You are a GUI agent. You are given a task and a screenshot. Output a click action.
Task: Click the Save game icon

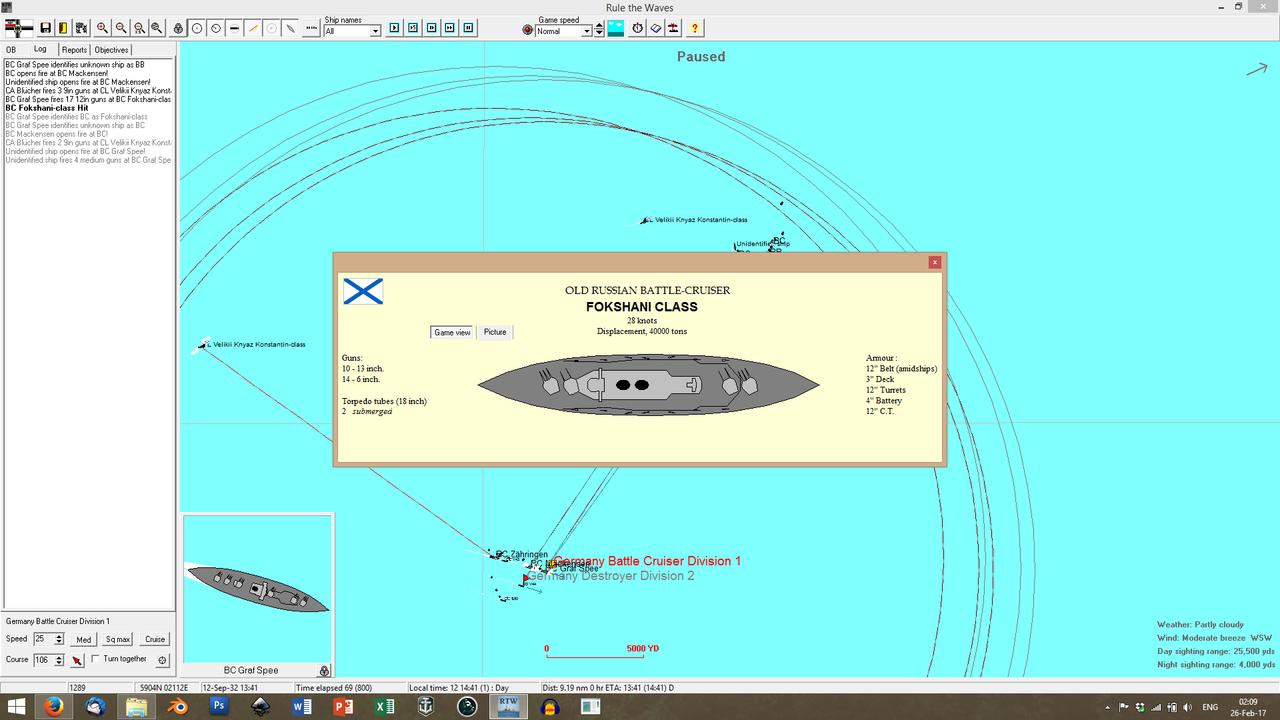coord(45,28)
